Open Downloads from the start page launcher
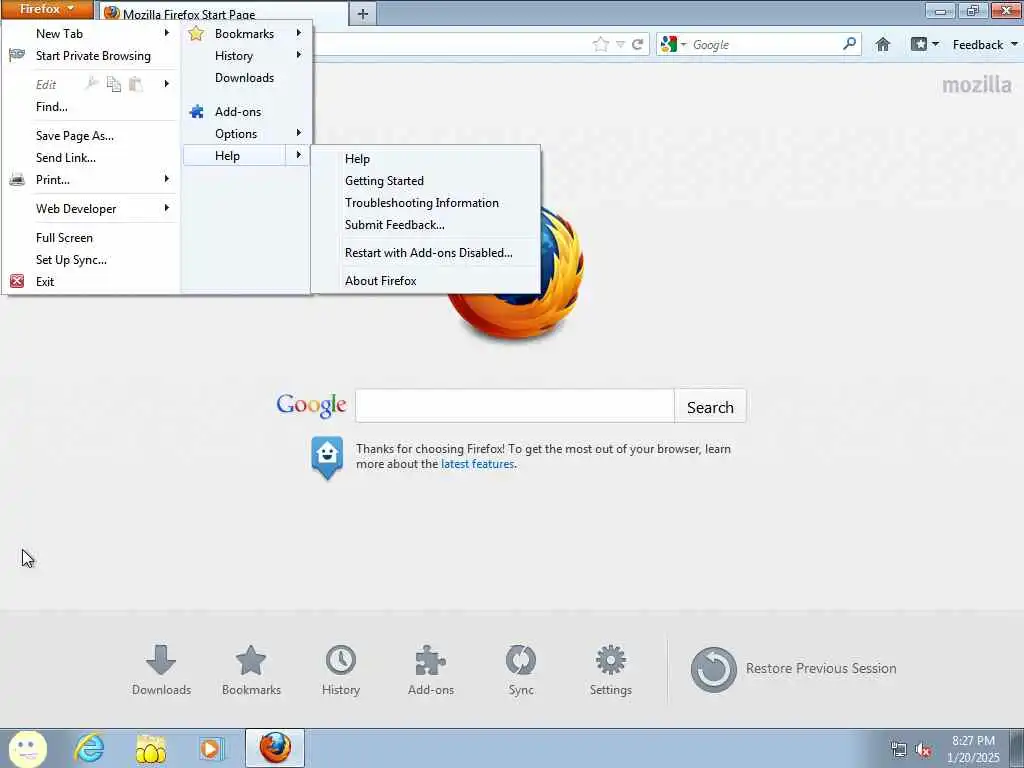Screen dimensions: 1024x768 click(x=161, y=669)
